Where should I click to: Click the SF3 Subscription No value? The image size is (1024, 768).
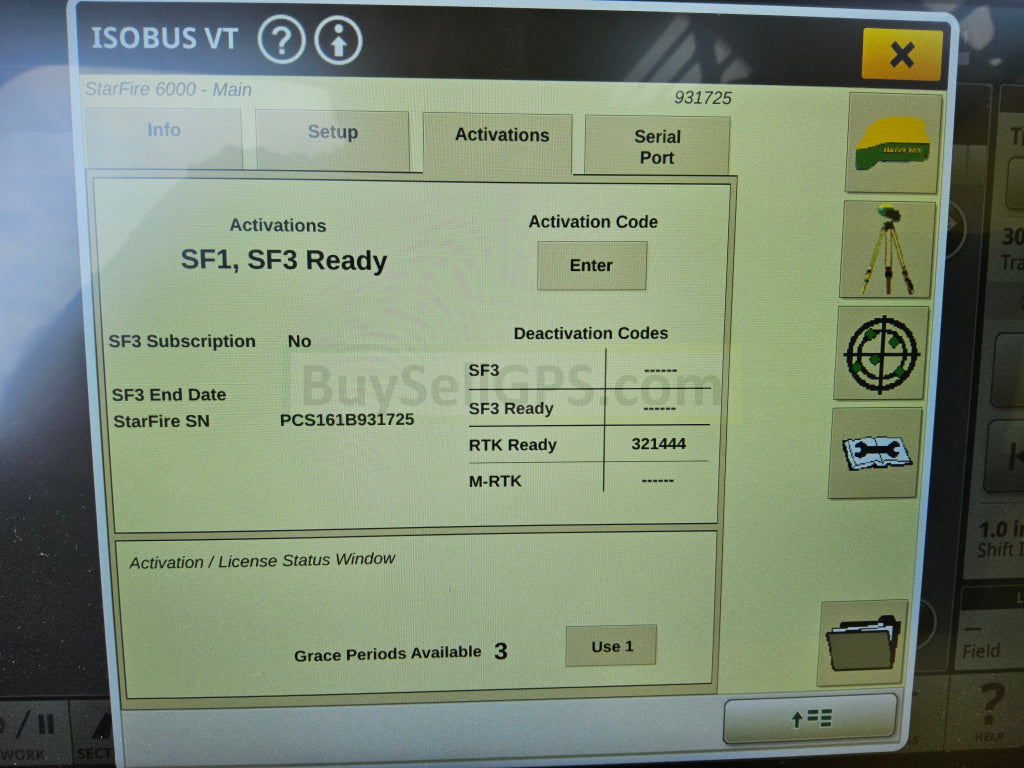(x=300, y=341)
